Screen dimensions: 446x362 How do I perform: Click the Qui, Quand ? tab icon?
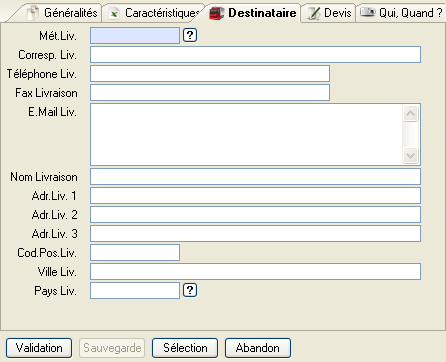coord(368,12)
